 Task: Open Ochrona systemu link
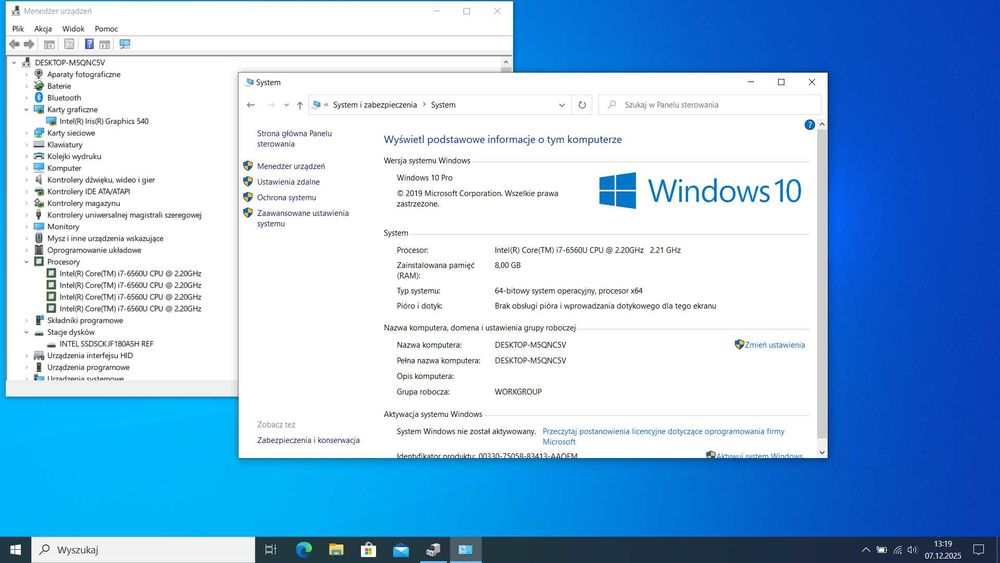[286, 198]
